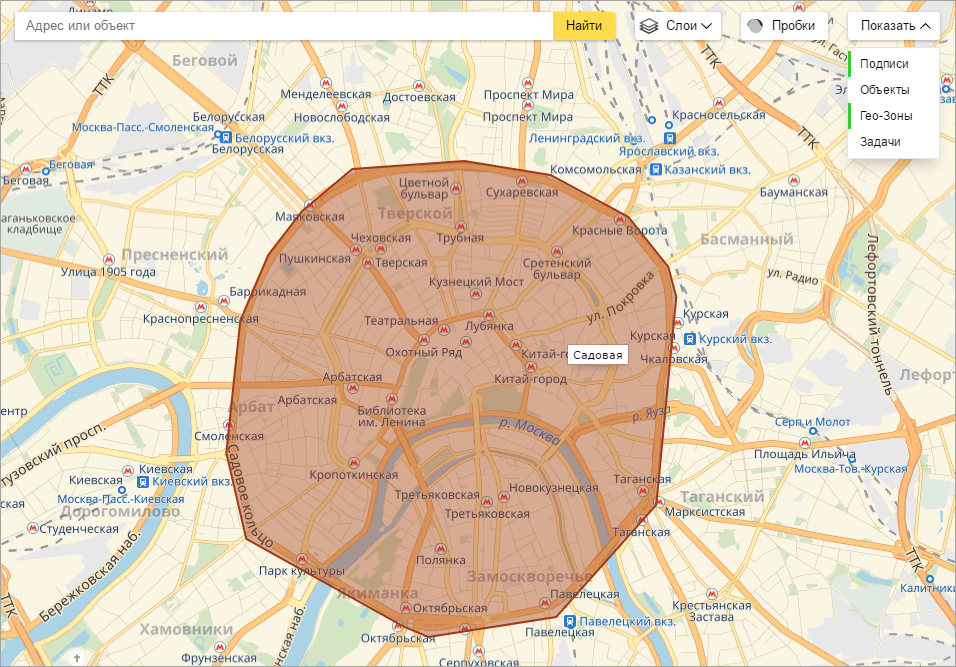Click the Садовая tooltip label

pyautogui.click(x=598, y=356)
